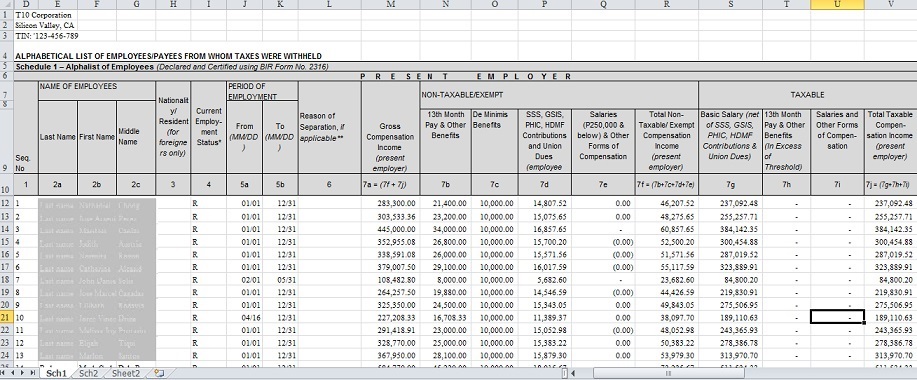The height and width of the screenshot is (380, 917).
Task: Select column R header
Action: point(667,4)
